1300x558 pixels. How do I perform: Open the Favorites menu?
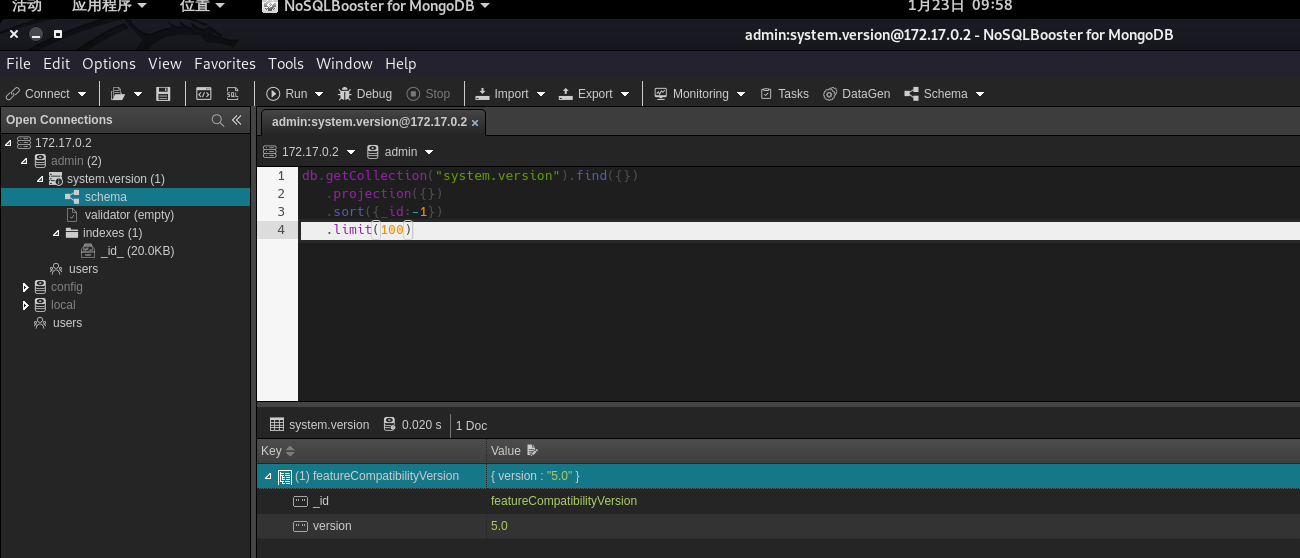[x=225, y=63]
